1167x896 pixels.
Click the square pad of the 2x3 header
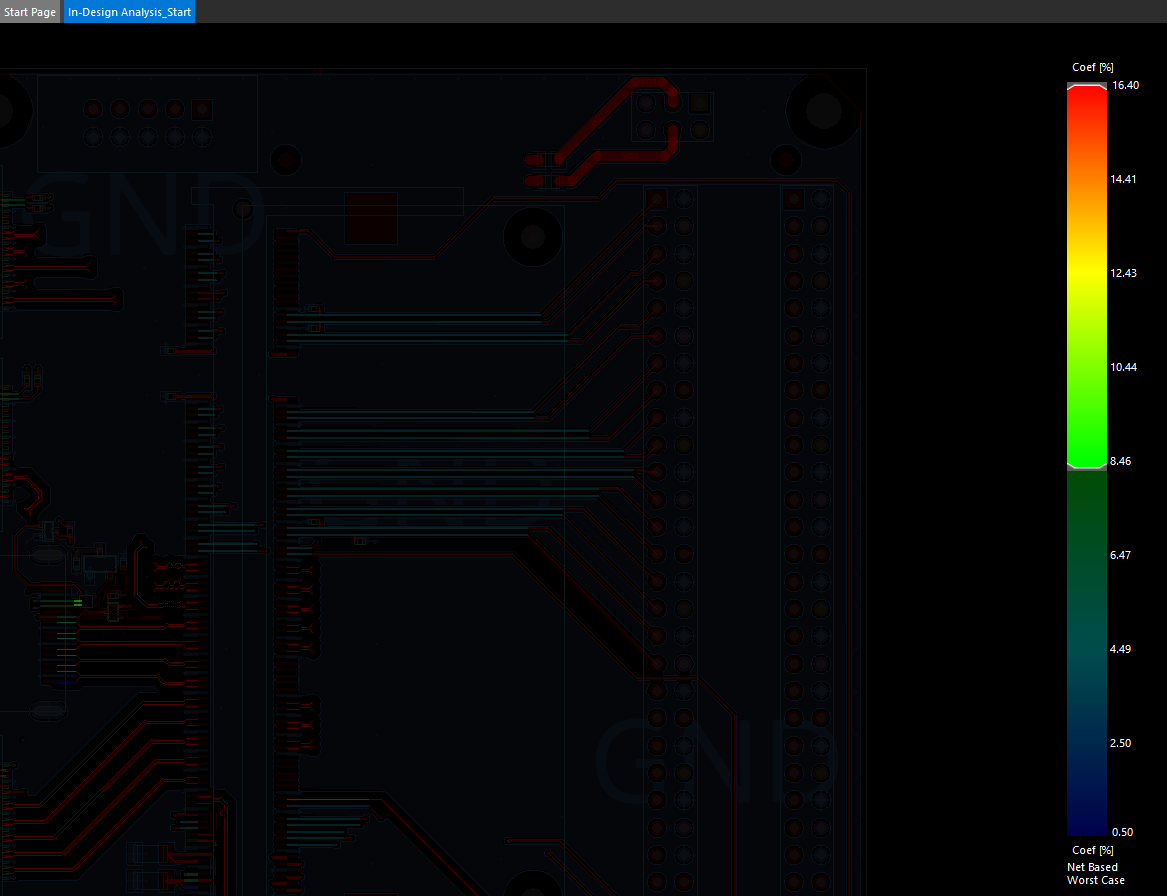point(699,103)
